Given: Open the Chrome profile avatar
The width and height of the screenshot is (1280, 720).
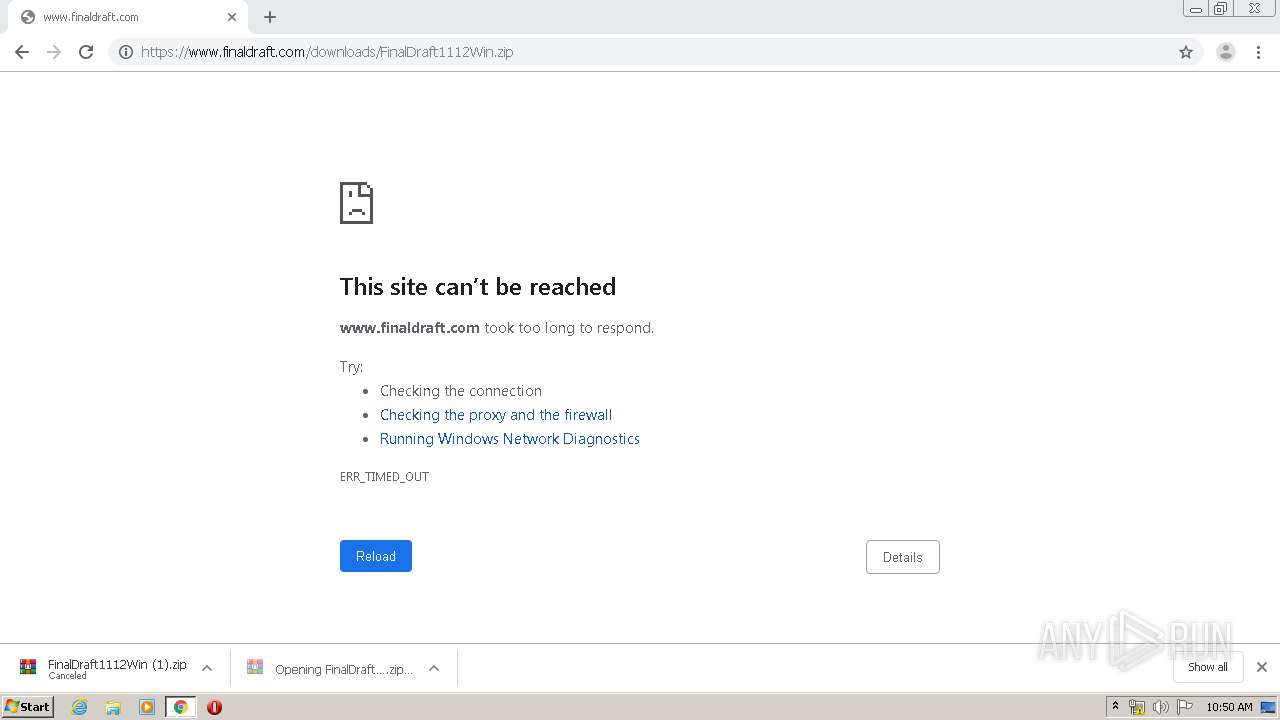Looking at the screenshot, I should (x=1226, y=52).
